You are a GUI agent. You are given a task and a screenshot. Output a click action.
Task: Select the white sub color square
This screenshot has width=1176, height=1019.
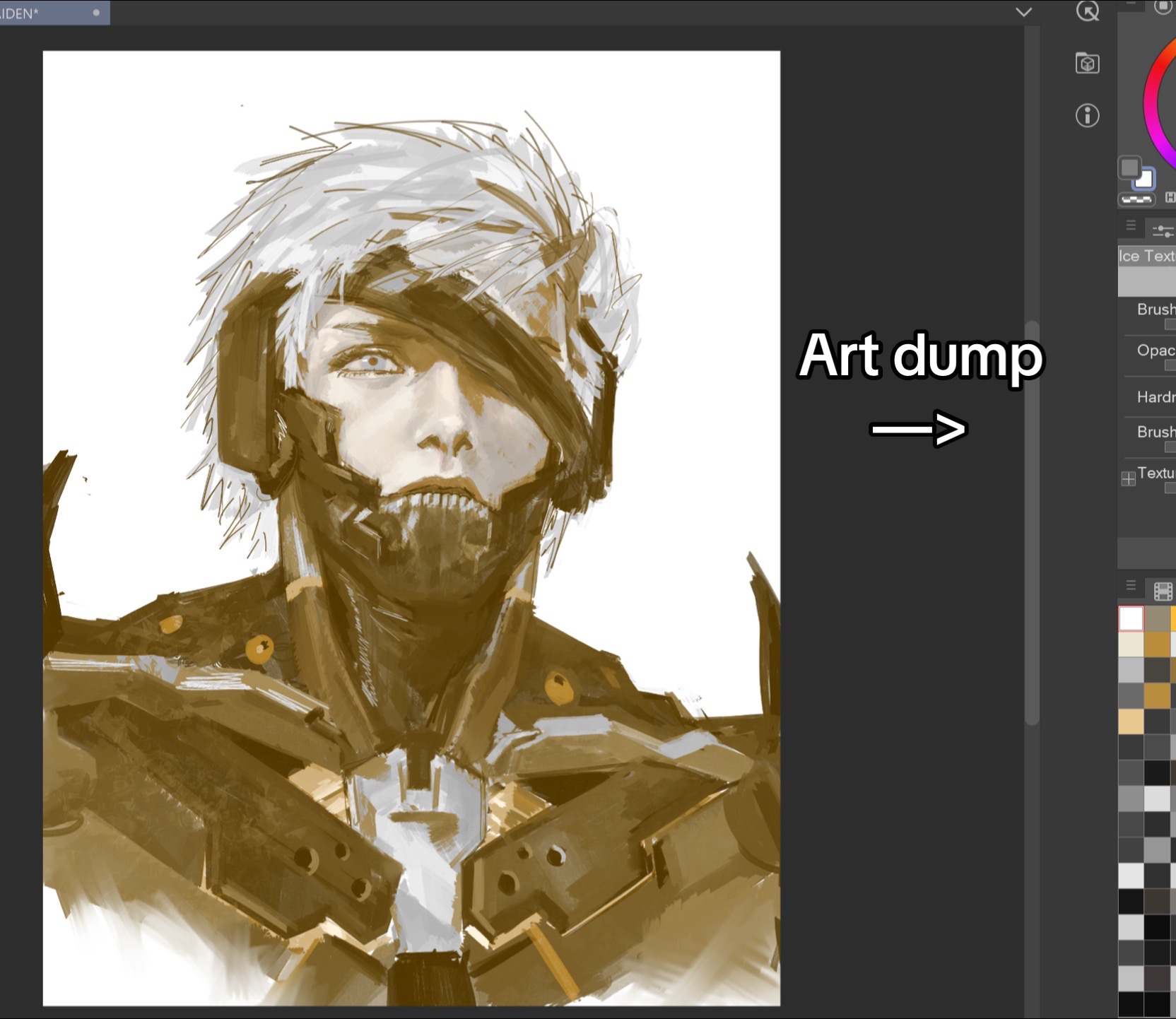coord(1144,179)
